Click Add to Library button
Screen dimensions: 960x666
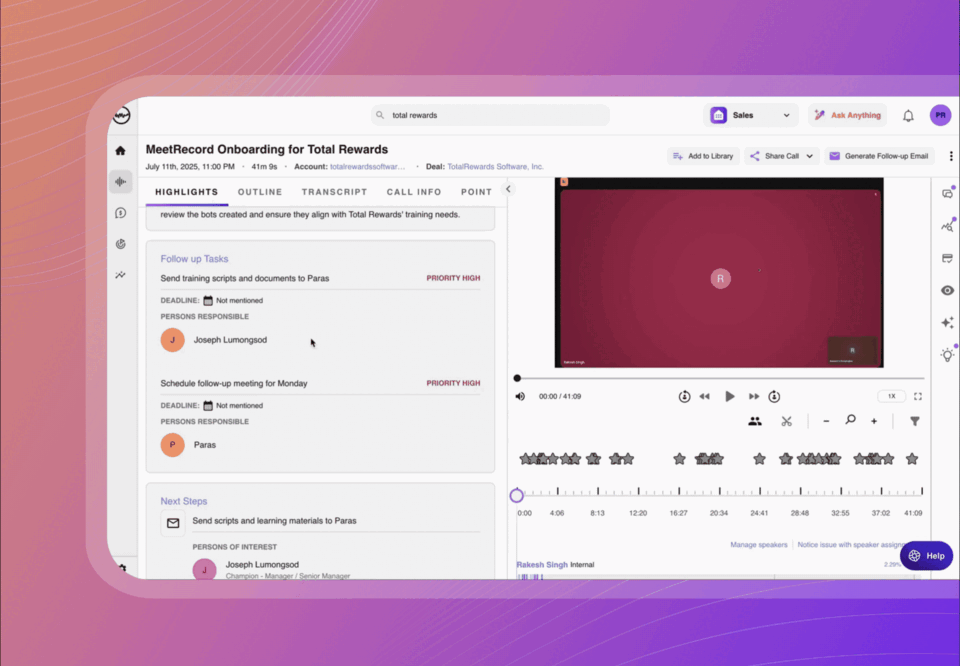(x=703, y=156)
